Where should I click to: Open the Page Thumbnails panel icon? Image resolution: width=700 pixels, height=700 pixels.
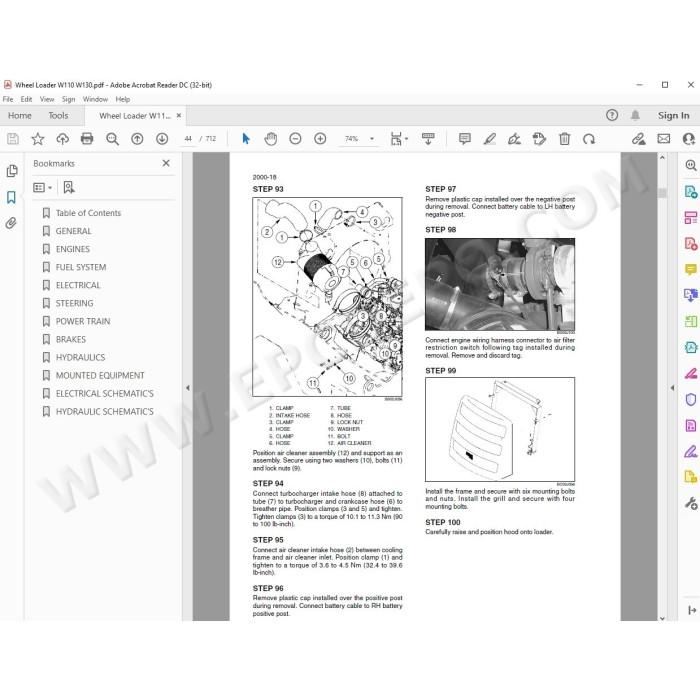[12, 171]
